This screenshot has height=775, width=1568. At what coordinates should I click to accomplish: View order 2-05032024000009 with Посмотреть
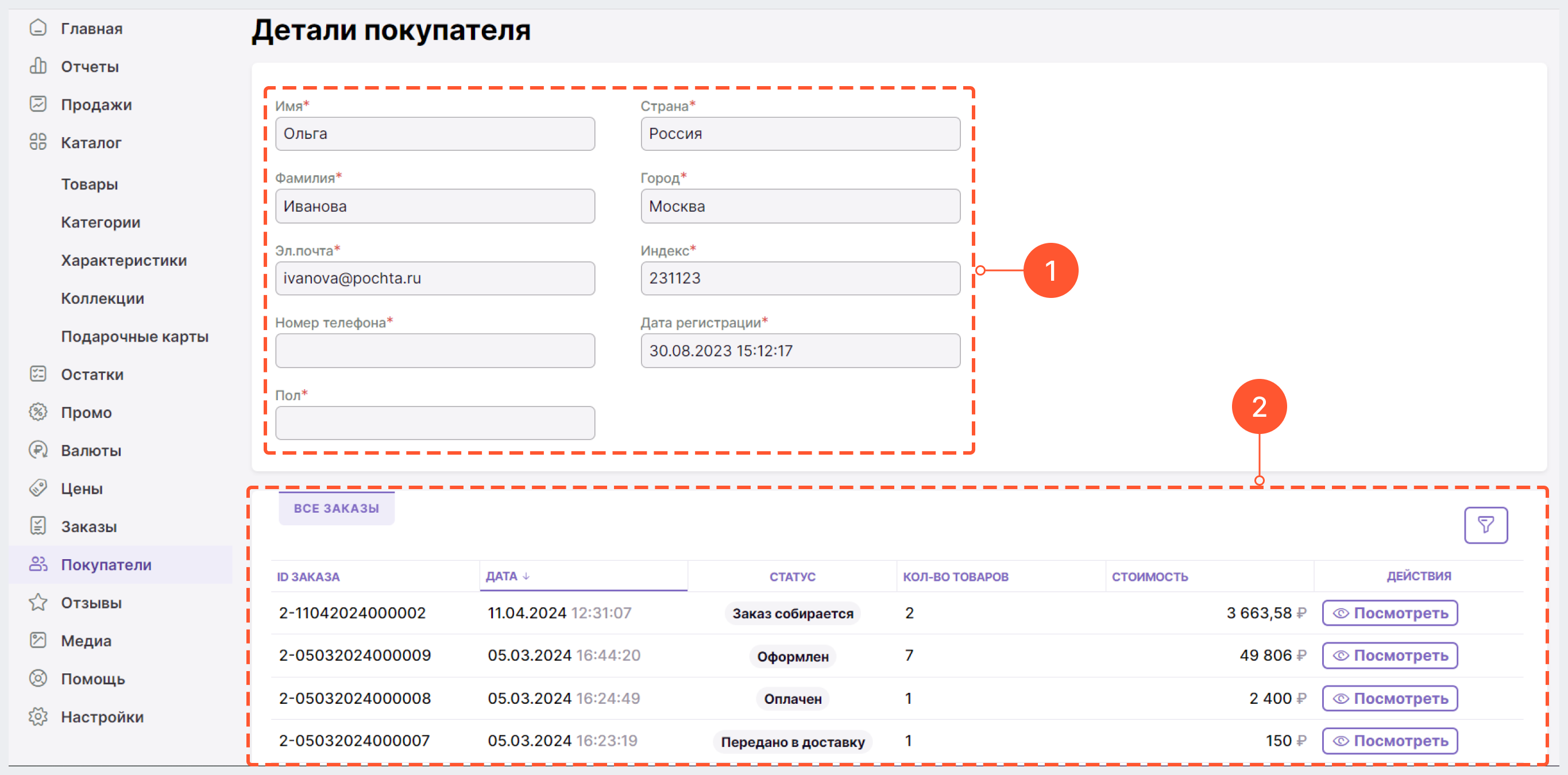tap(1389, 655)
